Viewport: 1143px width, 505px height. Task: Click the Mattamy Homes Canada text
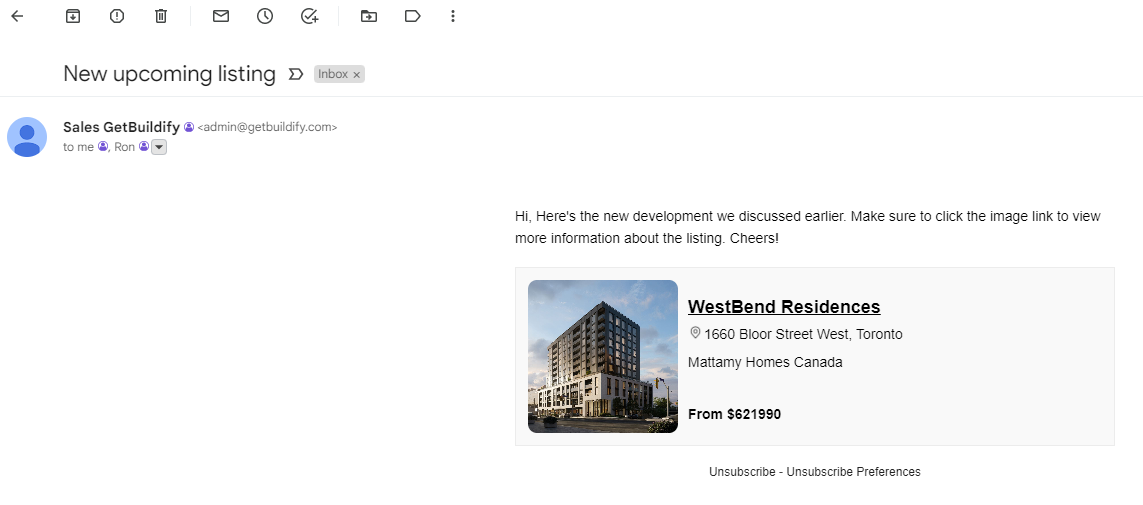click(x=765, y=362)
